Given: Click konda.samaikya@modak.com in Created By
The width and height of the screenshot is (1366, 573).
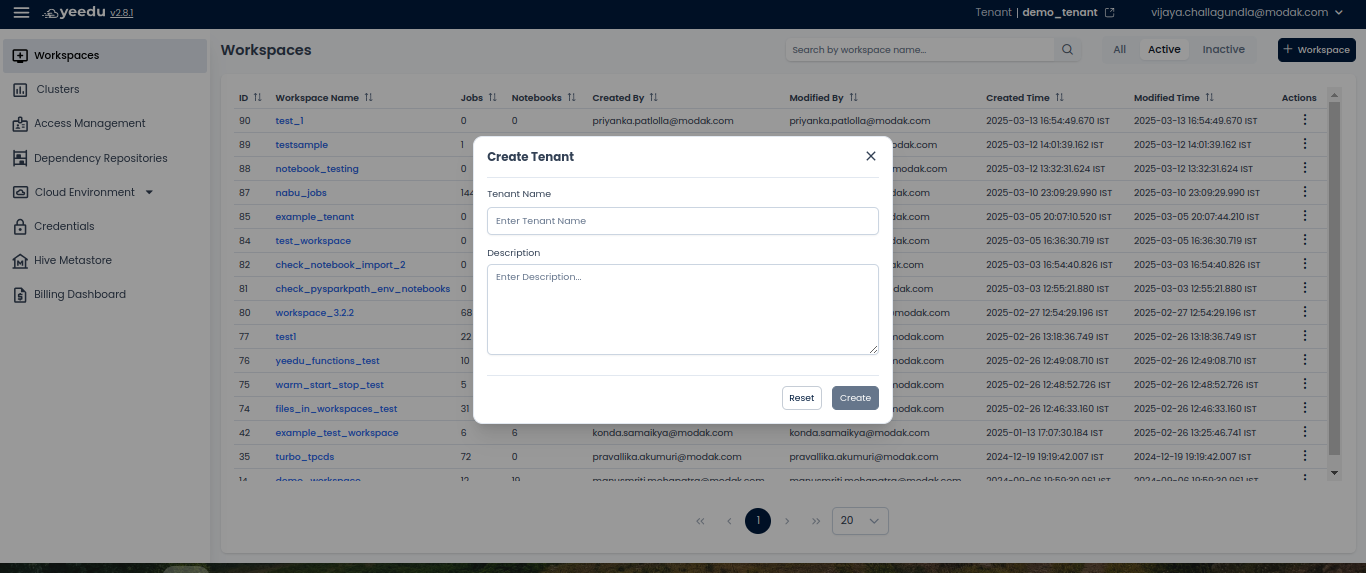Looking at the screenshot, I should pyautogui.click(x=662, y=433).
